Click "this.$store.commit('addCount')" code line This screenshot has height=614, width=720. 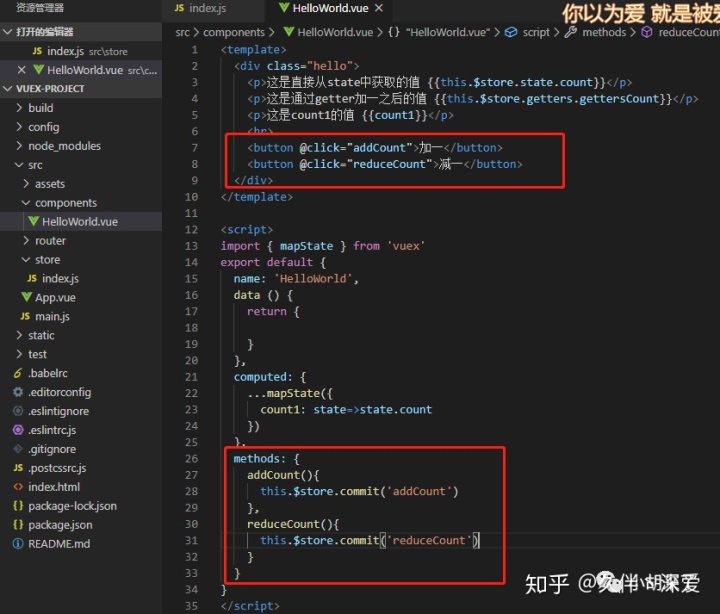click(x=359, y=491)
